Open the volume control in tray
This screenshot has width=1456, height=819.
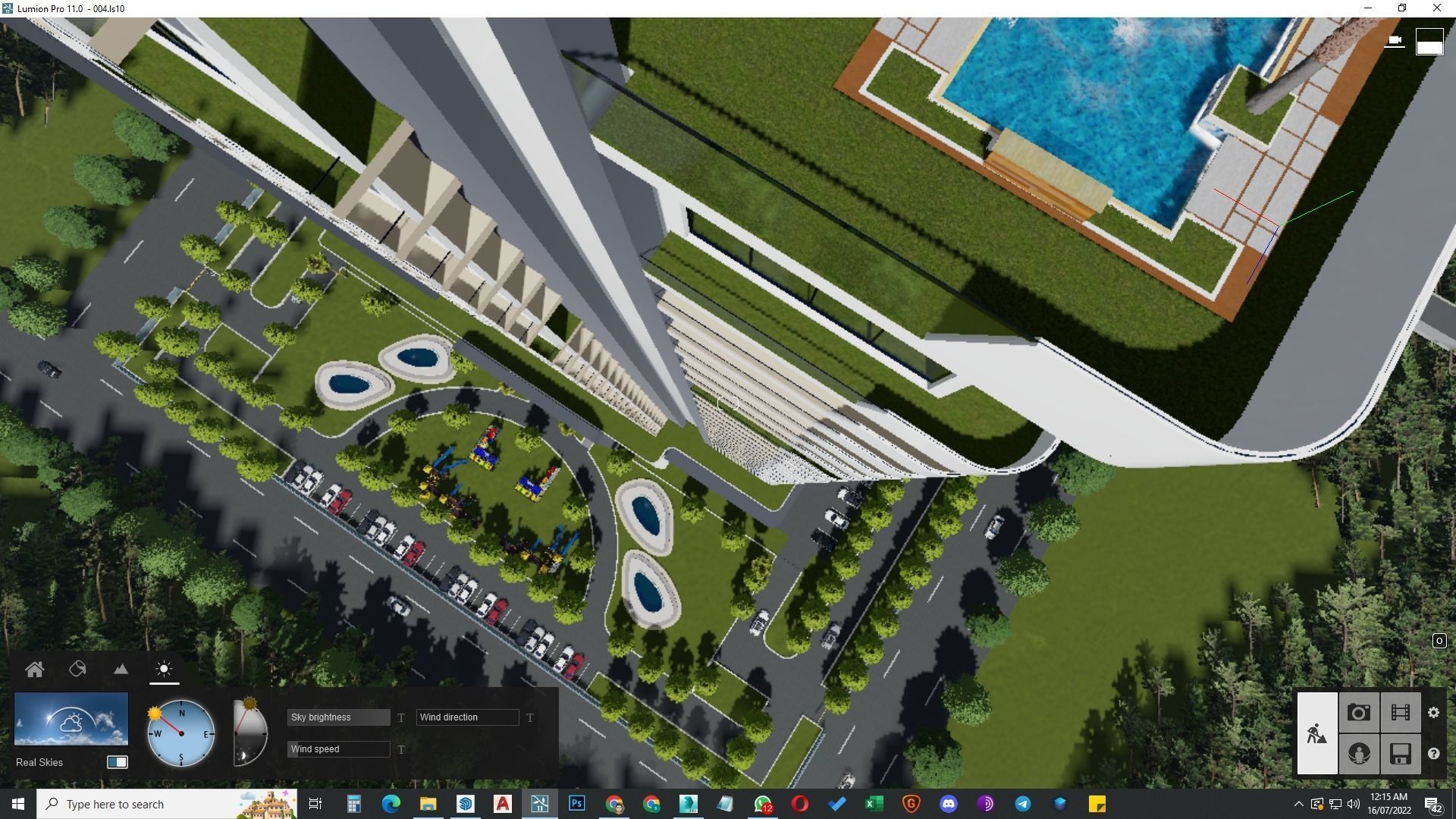tap(1354, 804)
